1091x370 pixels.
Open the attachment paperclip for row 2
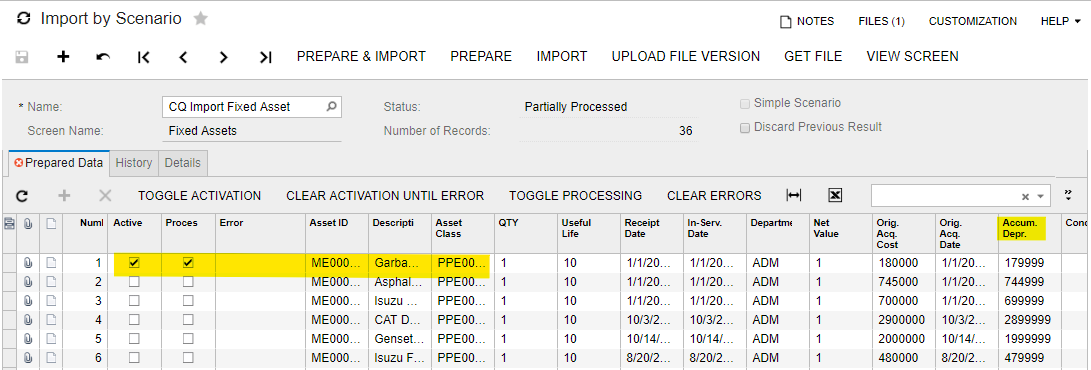[28, 282]
